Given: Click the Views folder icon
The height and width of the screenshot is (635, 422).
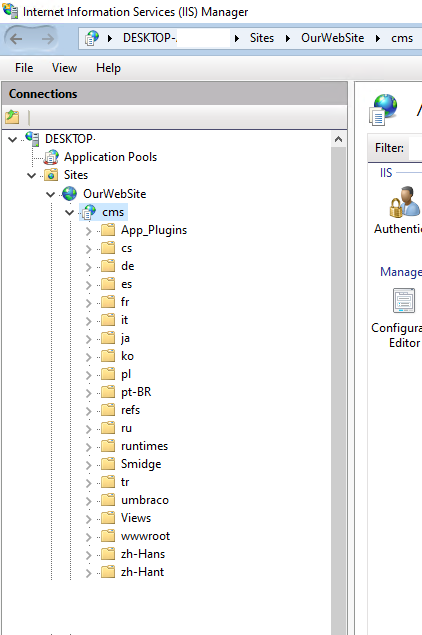Looking at the screenshot, I should pos(108,518).
